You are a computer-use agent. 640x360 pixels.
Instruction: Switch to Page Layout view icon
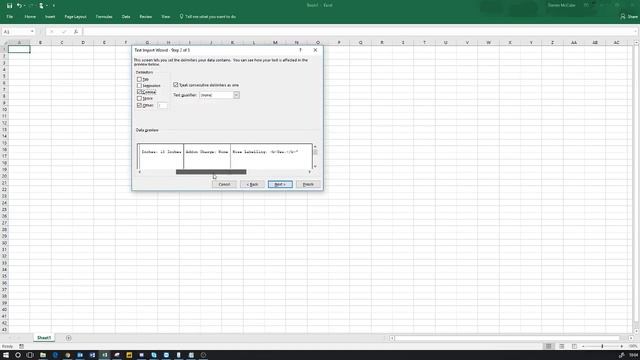click(x=562, y=347)
